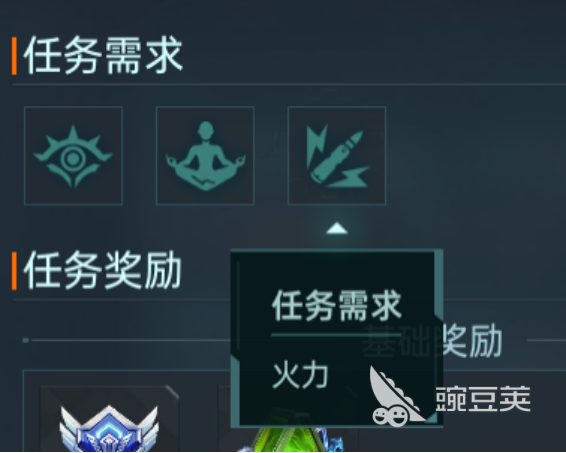Click the 任务奖励 section heading
The width and height of the screenshot is (566, 453).
point(103,270)
